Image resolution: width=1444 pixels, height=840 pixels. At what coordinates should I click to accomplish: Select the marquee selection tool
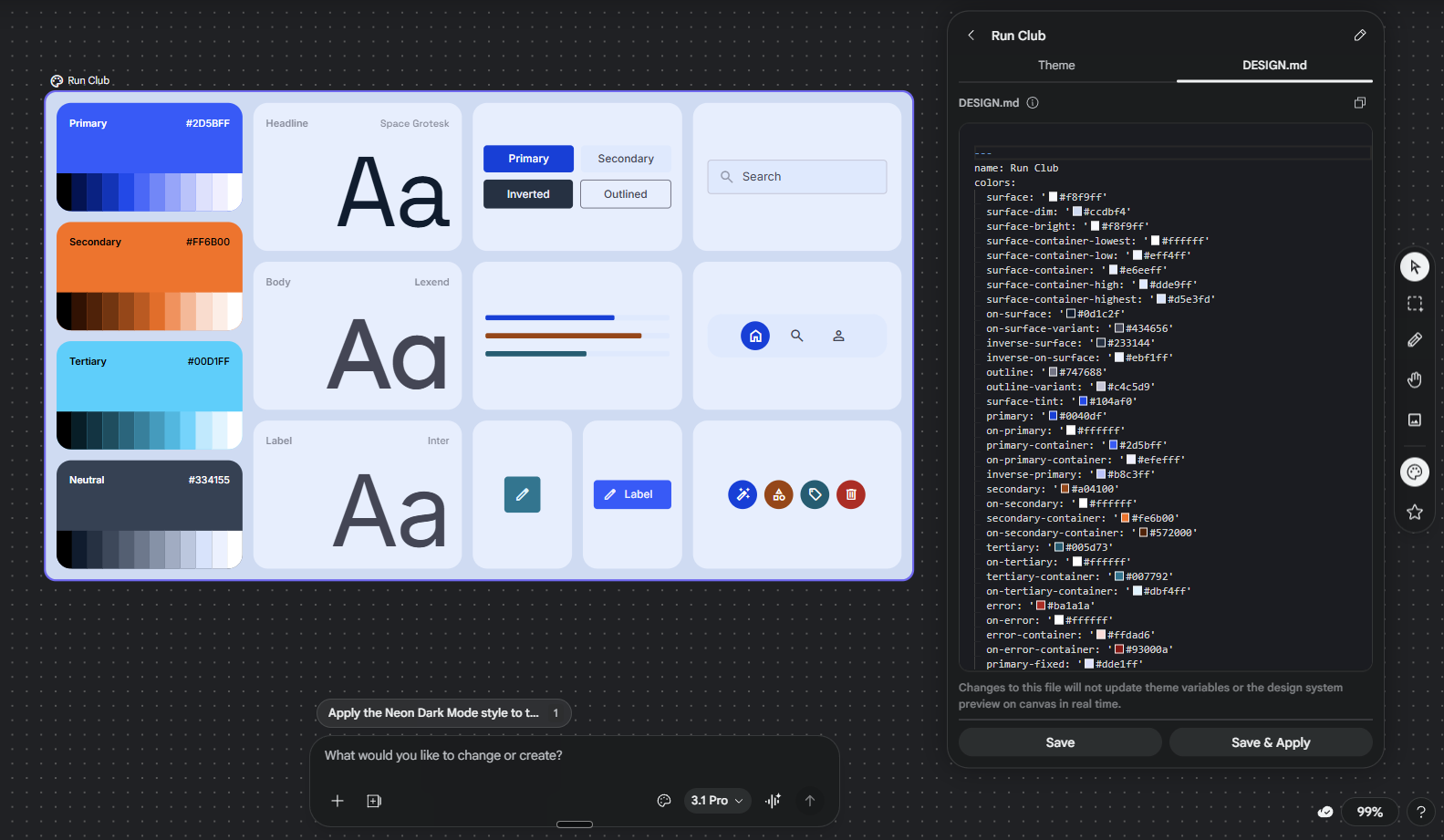[1415, 304]
